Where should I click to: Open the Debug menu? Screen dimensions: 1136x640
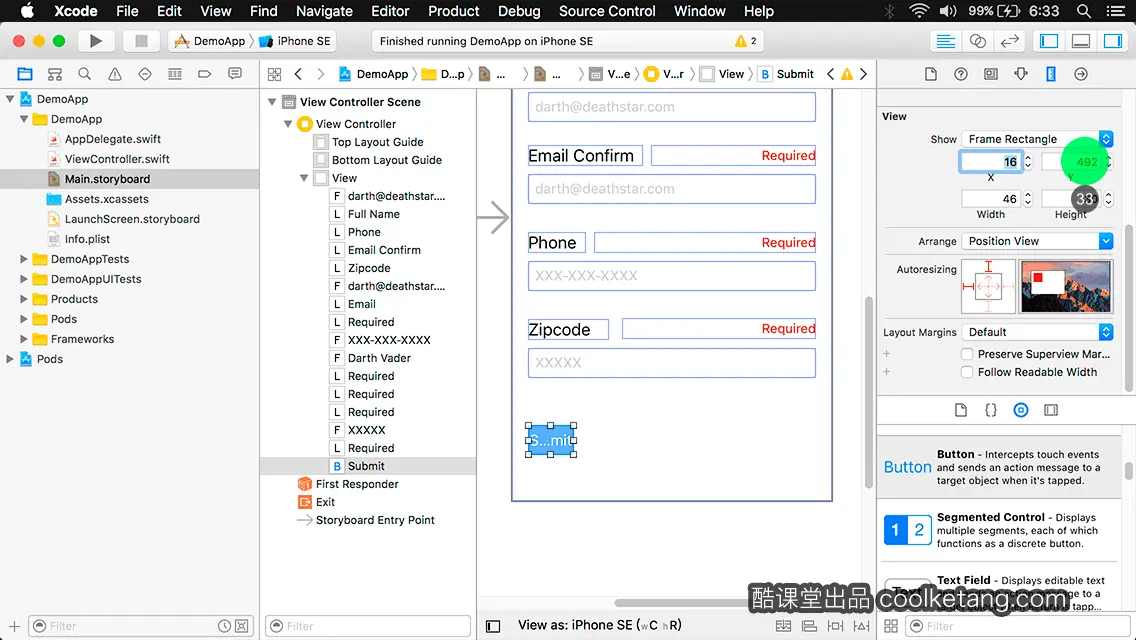pyautogui.click(x=519, y=11)
